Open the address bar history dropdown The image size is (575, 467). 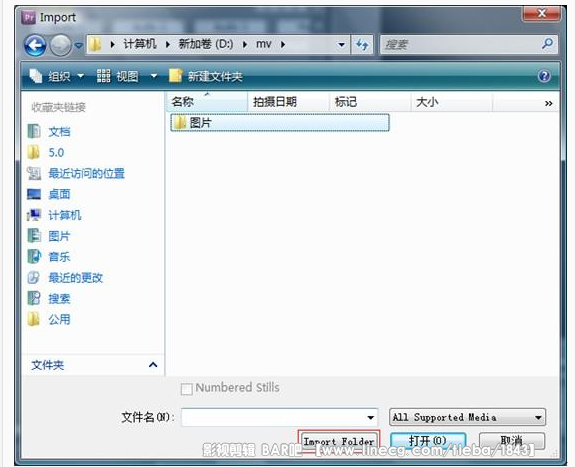(x=341, y=45)
